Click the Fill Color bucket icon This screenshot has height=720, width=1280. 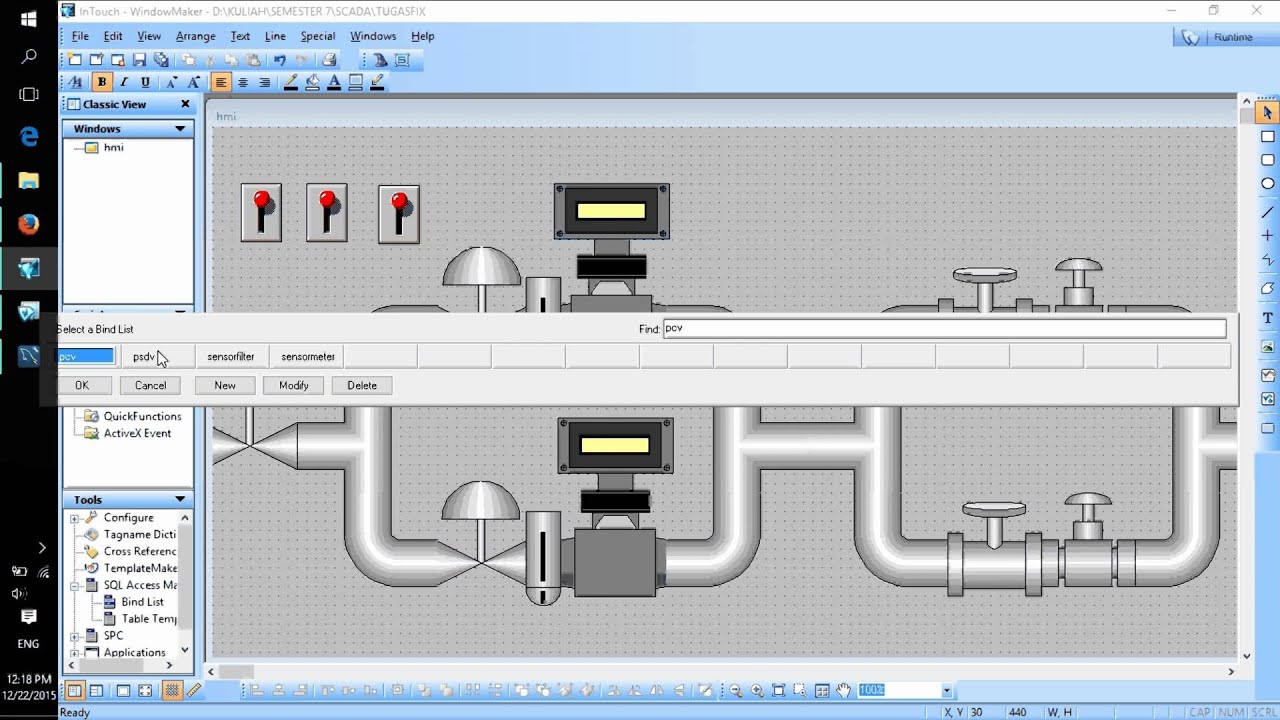tap(313, 82)
